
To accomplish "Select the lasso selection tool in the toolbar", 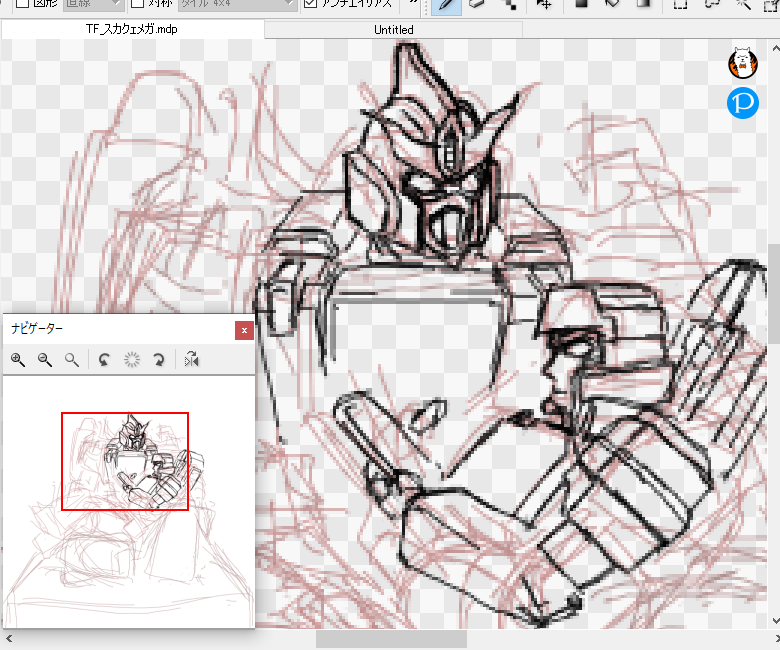I will click(712, 4).
